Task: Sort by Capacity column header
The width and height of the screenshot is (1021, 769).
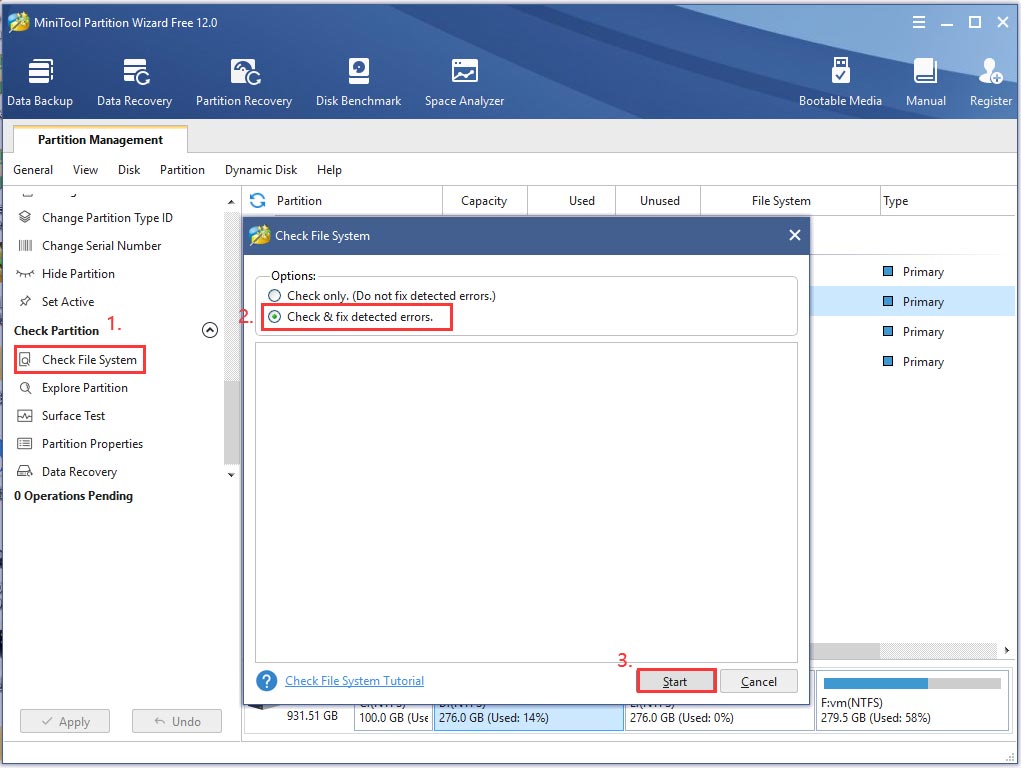Action: pyautogui.click(x=484, y=201)
